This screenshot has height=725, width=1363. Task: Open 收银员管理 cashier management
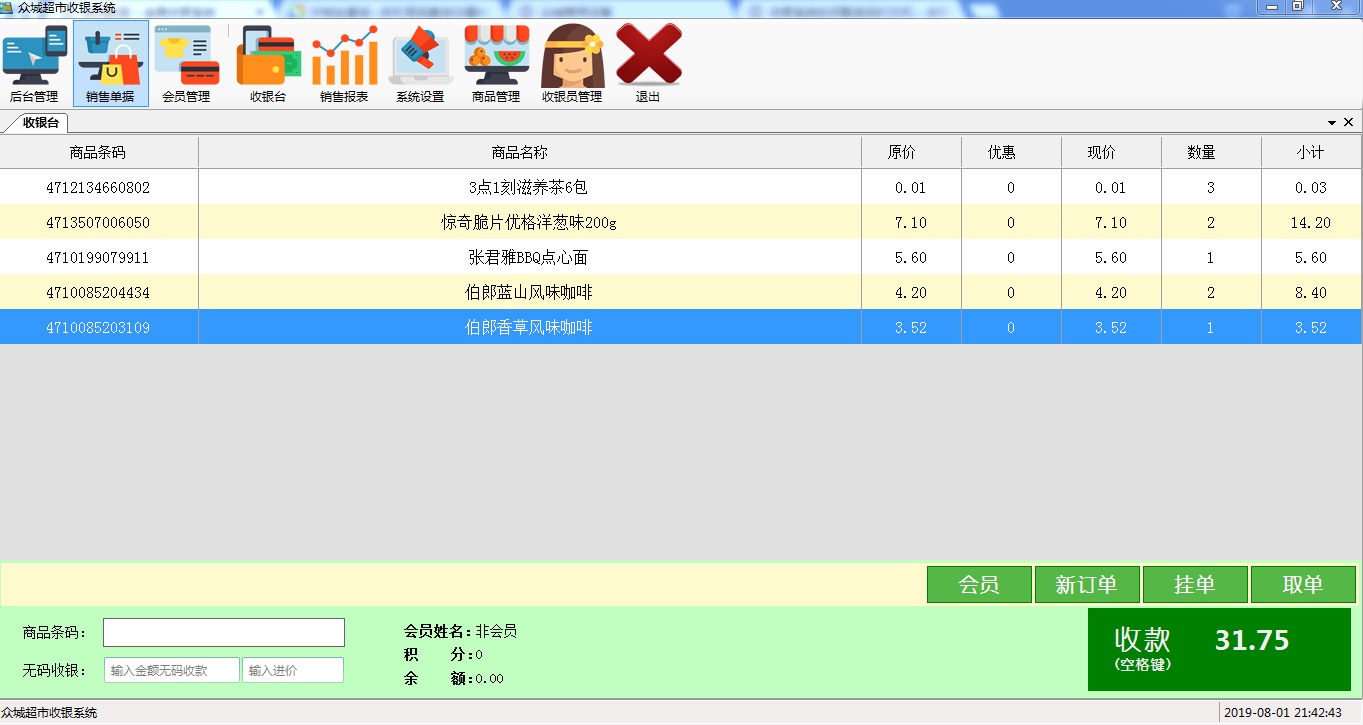pyautogui.click(x=572, y=63)
